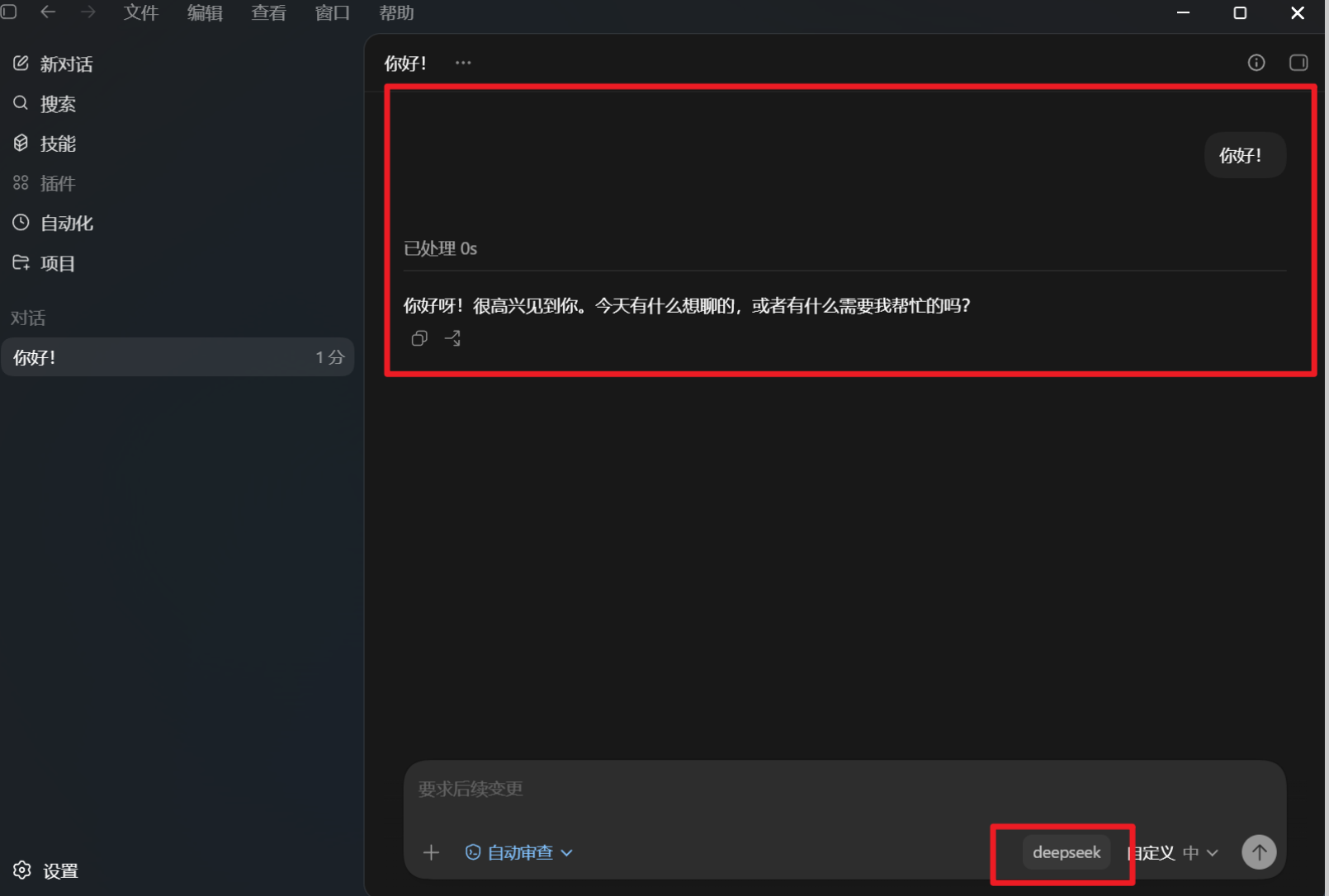Viewport: 1329px width, 896px height.
Task: Open the 插件 plugins section
Action: [45, 182]
